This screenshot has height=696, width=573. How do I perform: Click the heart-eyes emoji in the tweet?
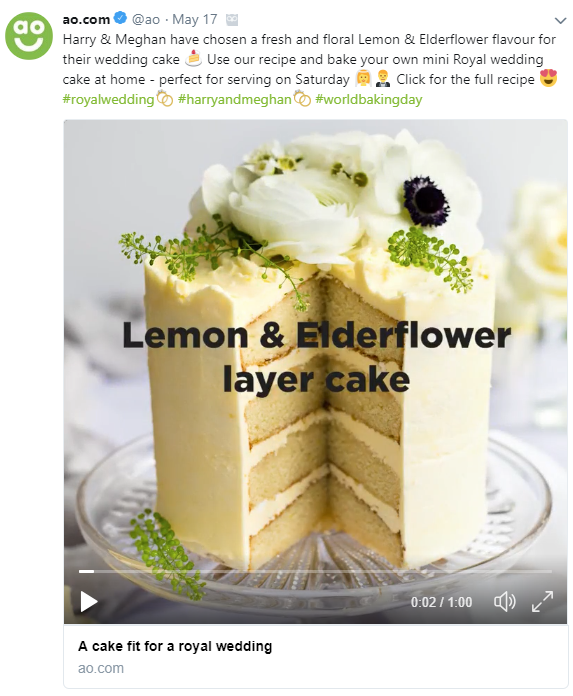pyautogui.click(x=549, y=79)
